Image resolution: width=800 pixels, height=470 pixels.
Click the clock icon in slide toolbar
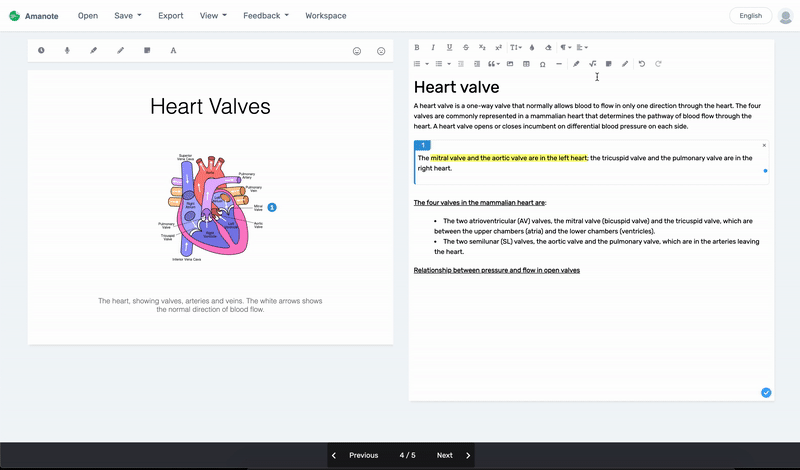[41, 50]
